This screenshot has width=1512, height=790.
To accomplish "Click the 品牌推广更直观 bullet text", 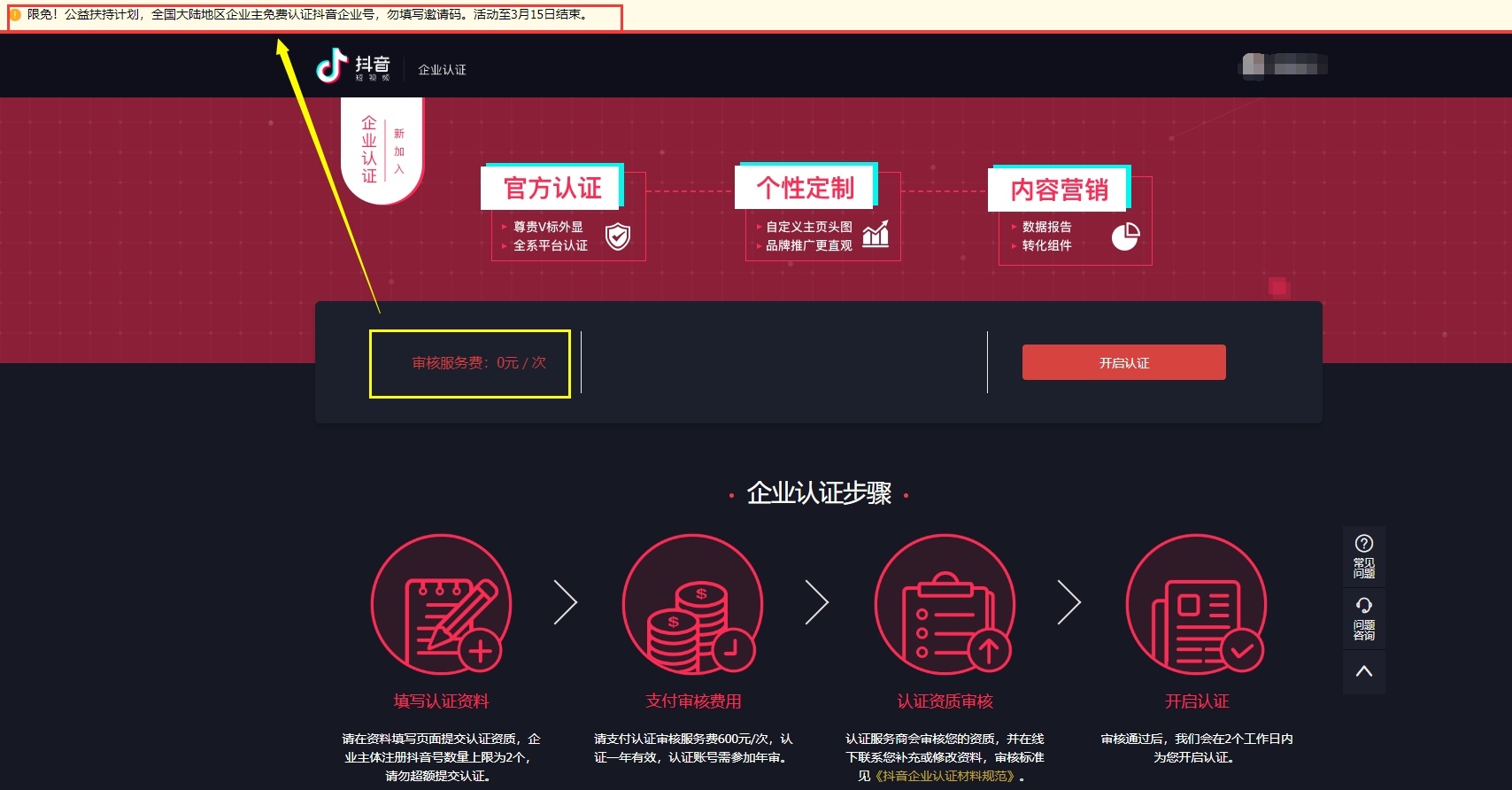I will tap(809, 245).
